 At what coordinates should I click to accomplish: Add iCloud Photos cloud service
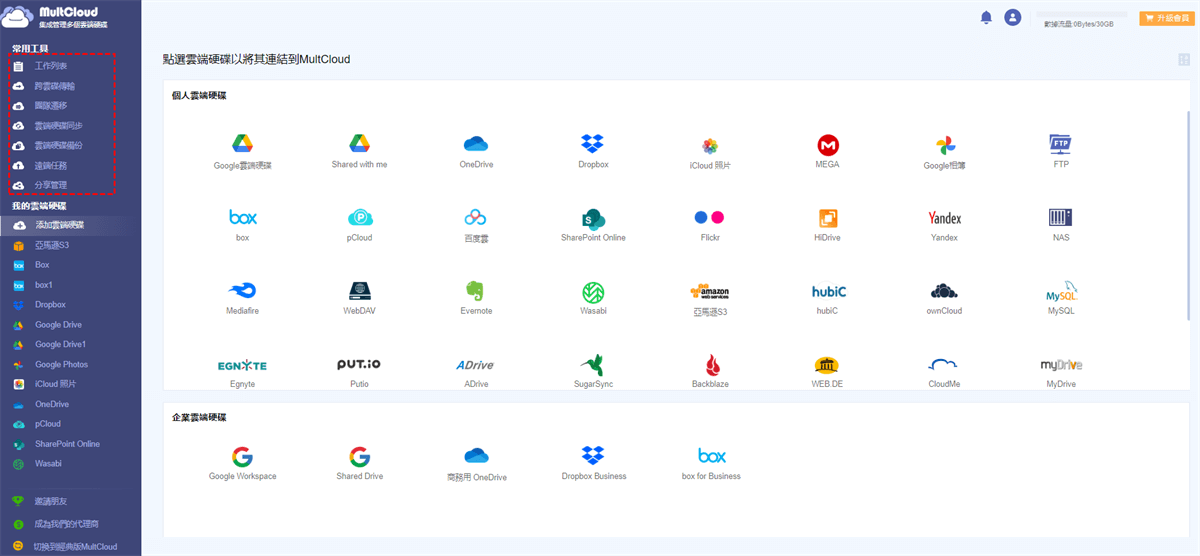coord(710,151)
